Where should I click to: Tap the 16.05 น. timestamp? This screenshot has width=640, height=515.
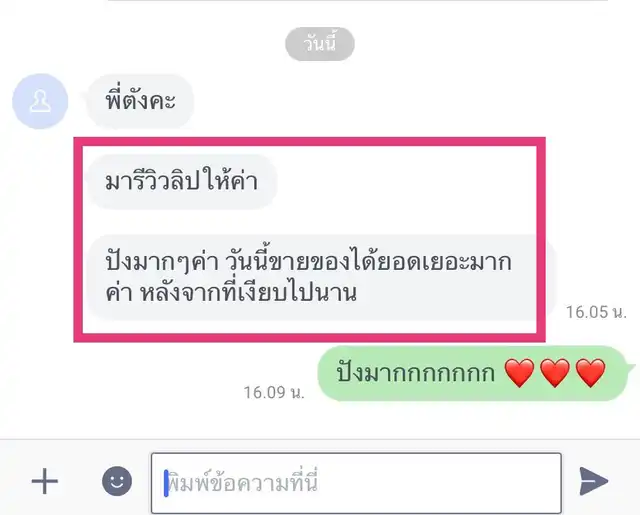coord(596,312)
